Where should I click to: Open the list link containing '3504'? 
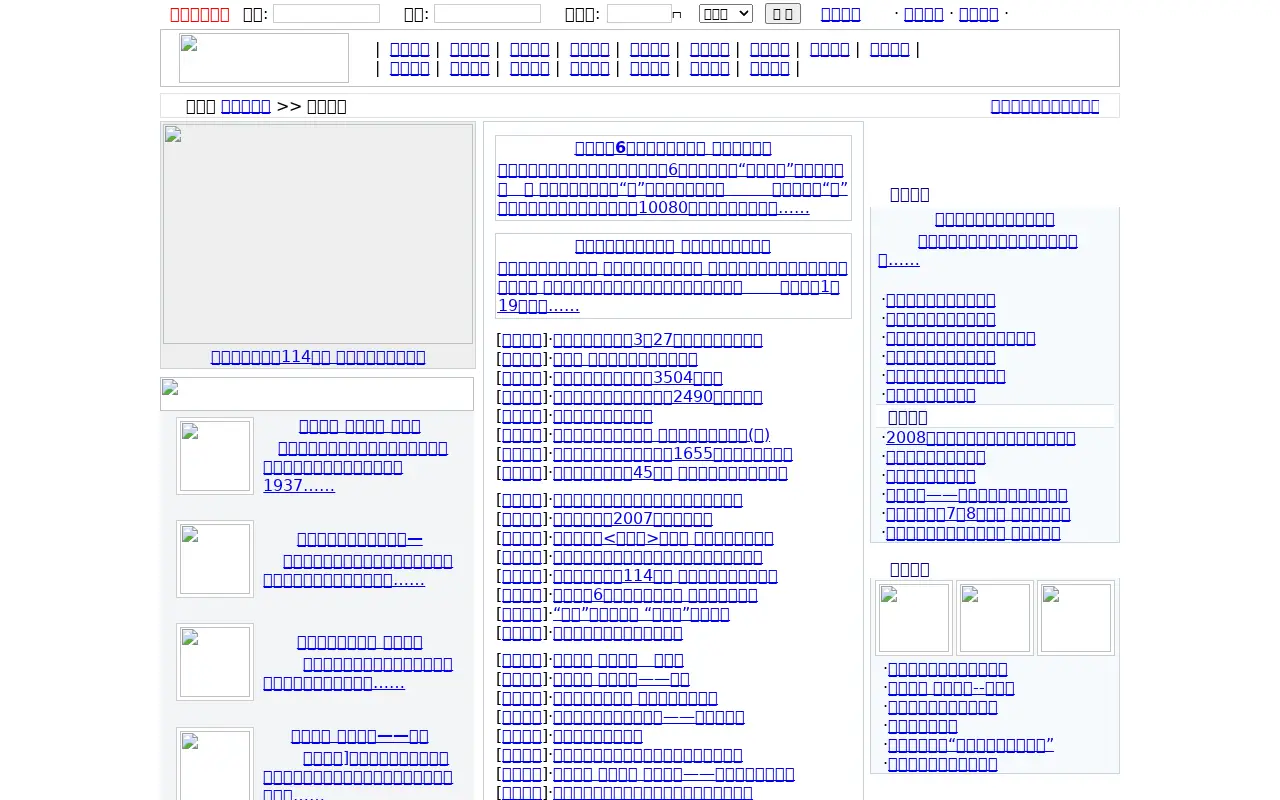click(x=638, y=378)
